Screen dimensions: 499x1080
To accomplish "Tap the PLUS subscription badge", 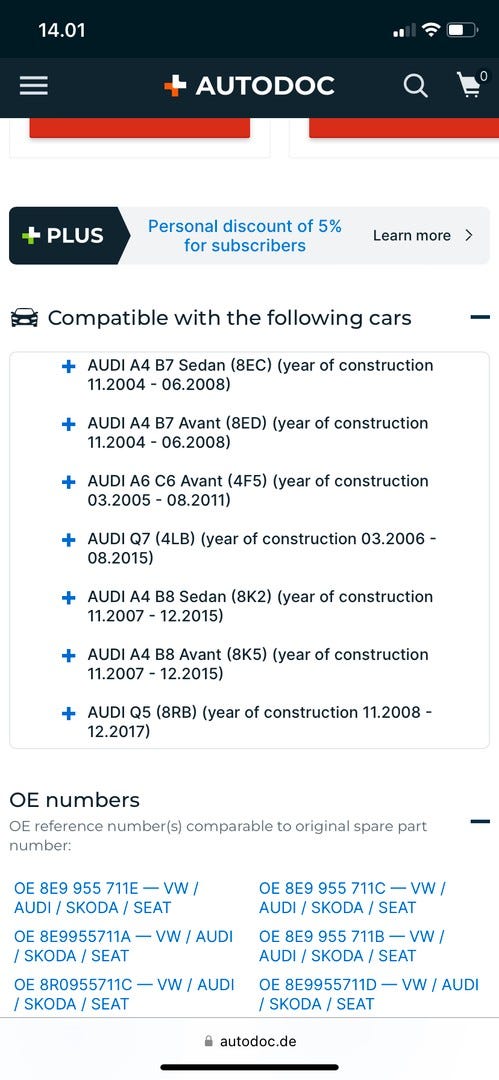I will point(64,236).
